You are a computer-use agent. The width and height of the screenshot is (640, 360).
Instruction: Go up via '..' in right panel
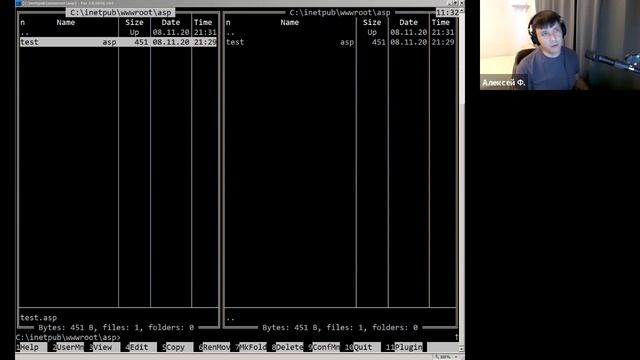pos(230,32)
